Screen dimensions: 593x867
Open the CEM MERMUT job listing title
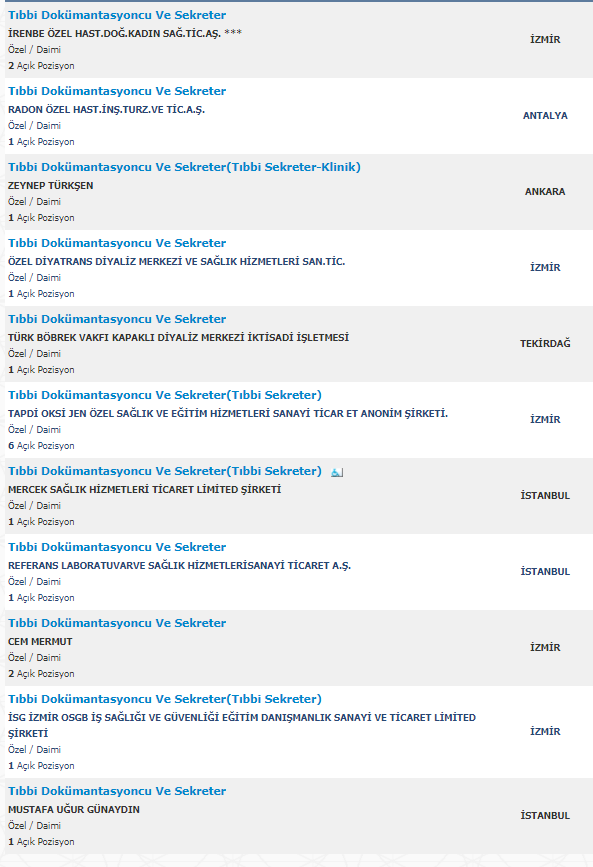[x=117, y=623]
